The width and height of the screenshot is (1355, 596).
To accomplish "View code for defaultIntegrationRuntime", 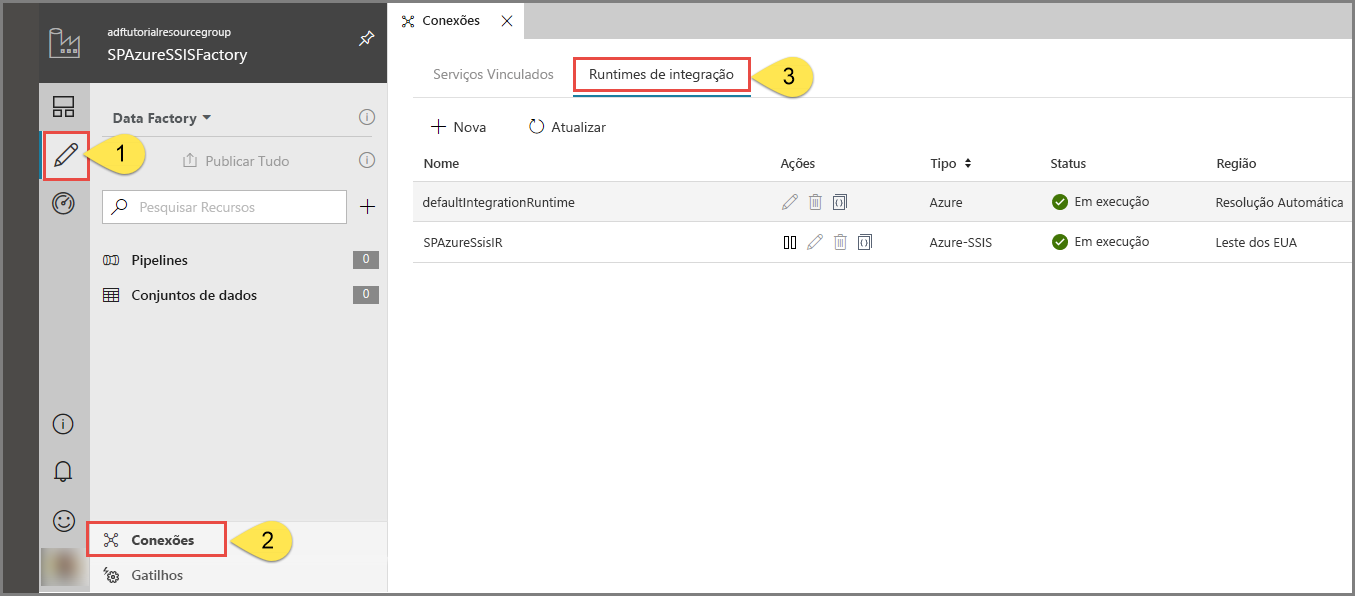I will (840, 202).
